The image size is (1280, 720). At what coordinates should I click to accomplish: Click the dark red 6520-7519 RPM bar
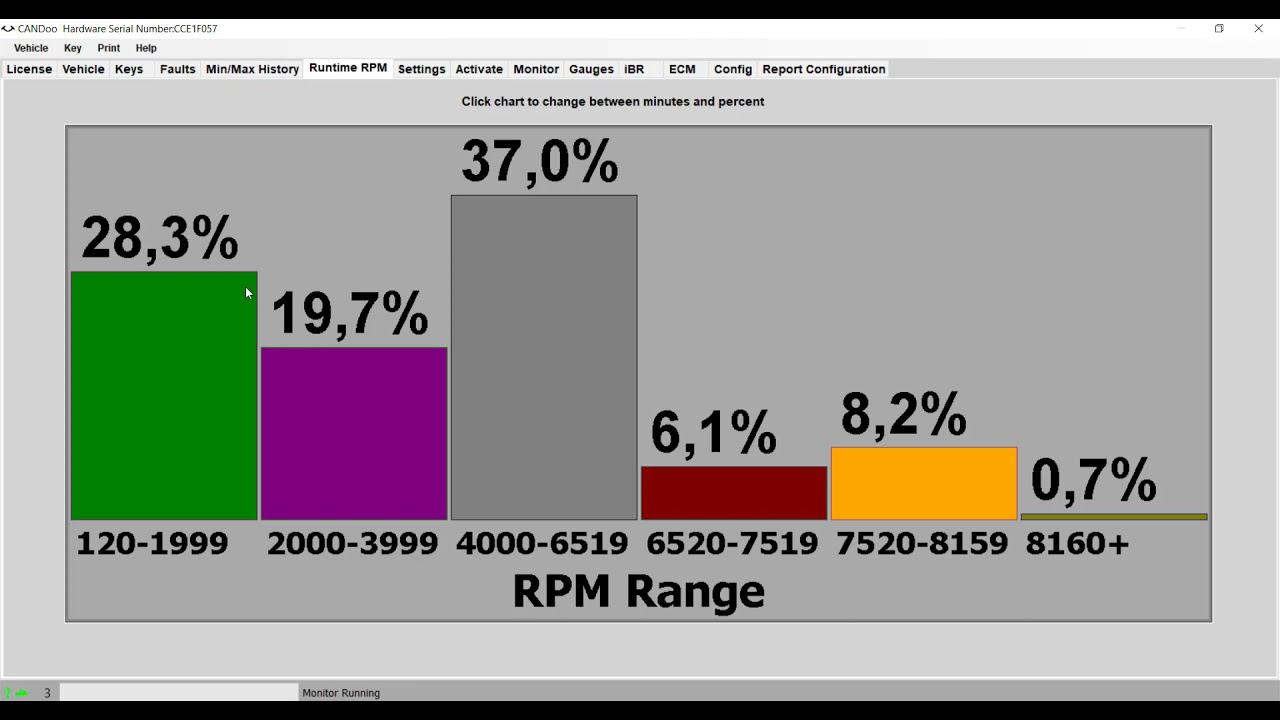(x=734, y=493)
